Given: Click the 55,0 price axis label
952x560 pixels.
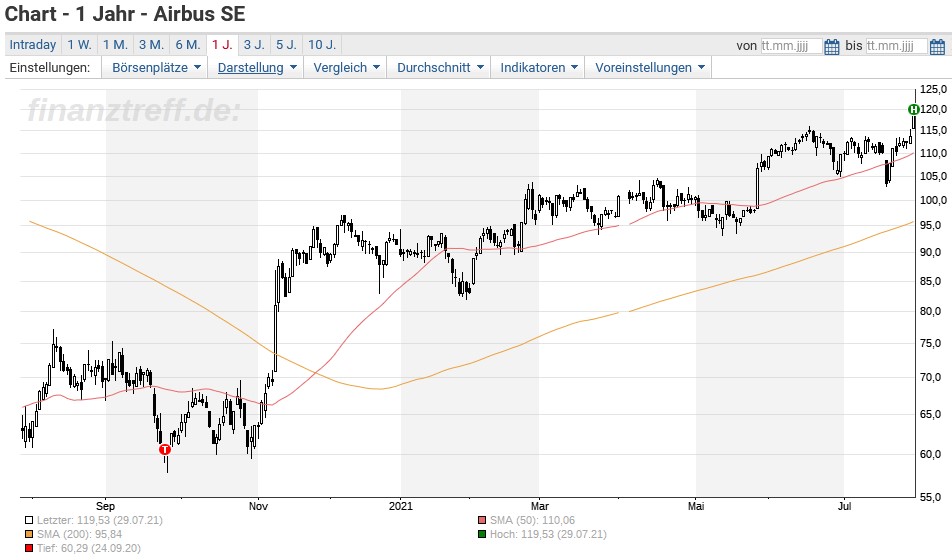Looking at the screenshot, I should 933,497.
